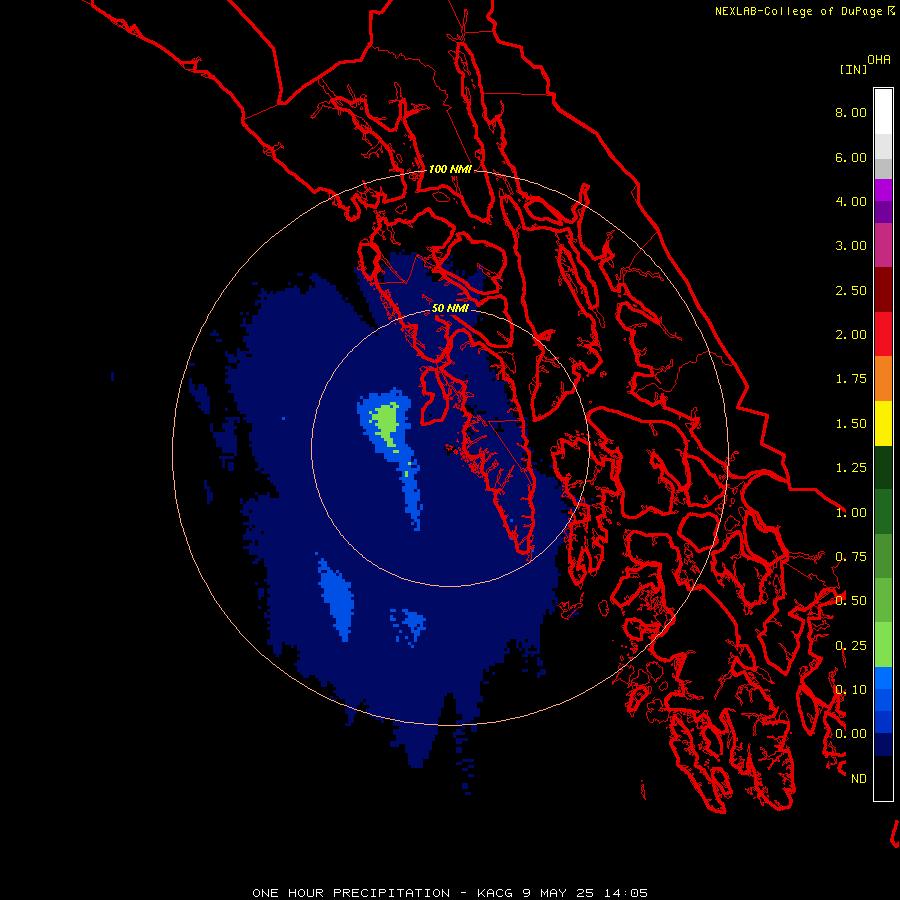Click the 0.50 legend value
900x900 pixels.
tap(851, 601)
